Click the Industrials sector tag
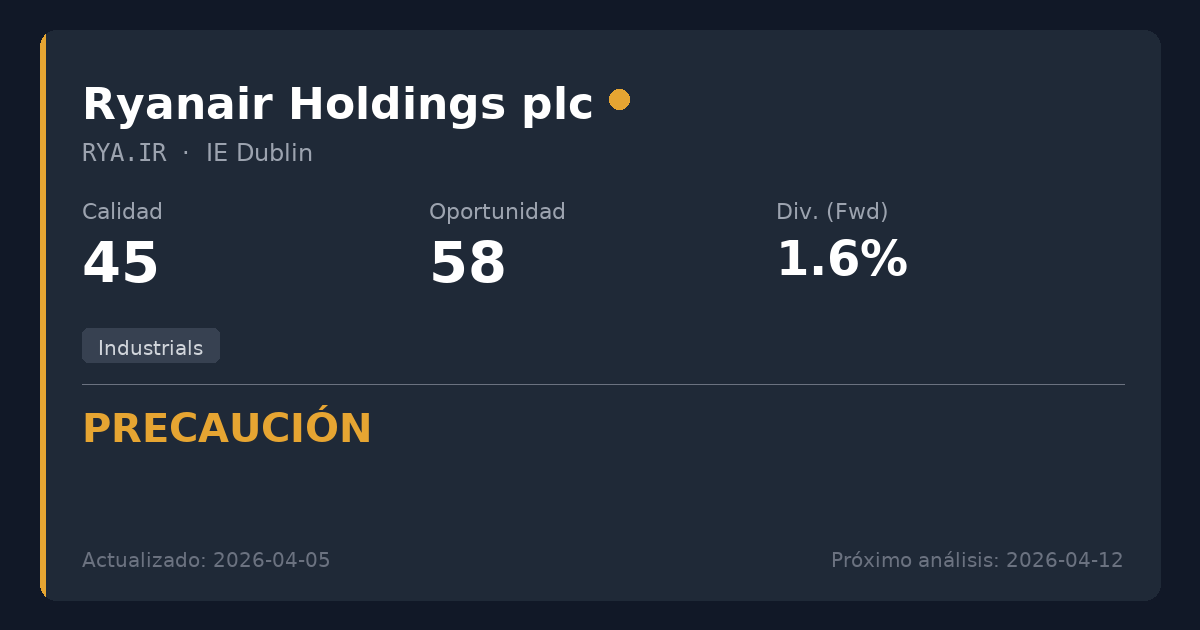 [150, 347]
